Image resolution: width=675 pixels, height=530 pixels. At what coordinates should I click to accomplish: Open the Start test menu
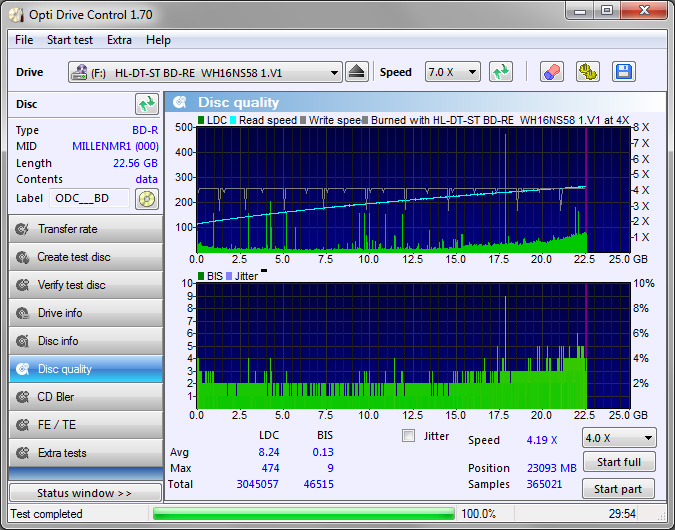pyautogui.click(x=69, y=40)
